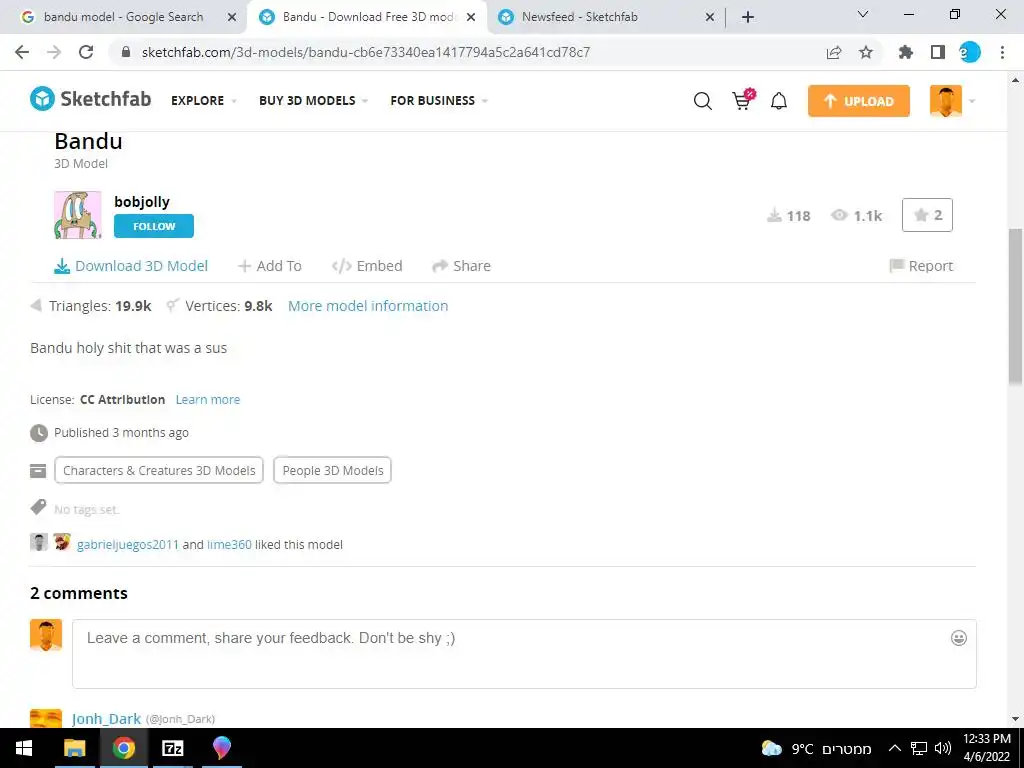
Task: Click the page vertical scrollbar thumb
Action: pos(1016,307)
